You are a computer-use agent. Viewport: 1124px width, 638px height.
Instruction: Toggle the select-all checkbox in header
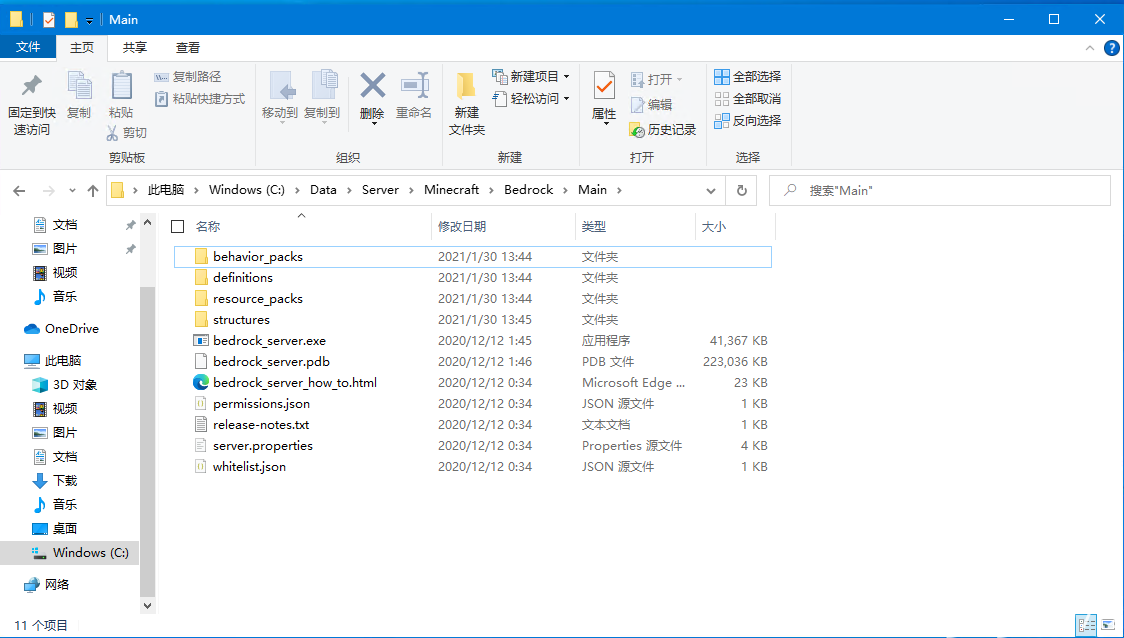178,227
